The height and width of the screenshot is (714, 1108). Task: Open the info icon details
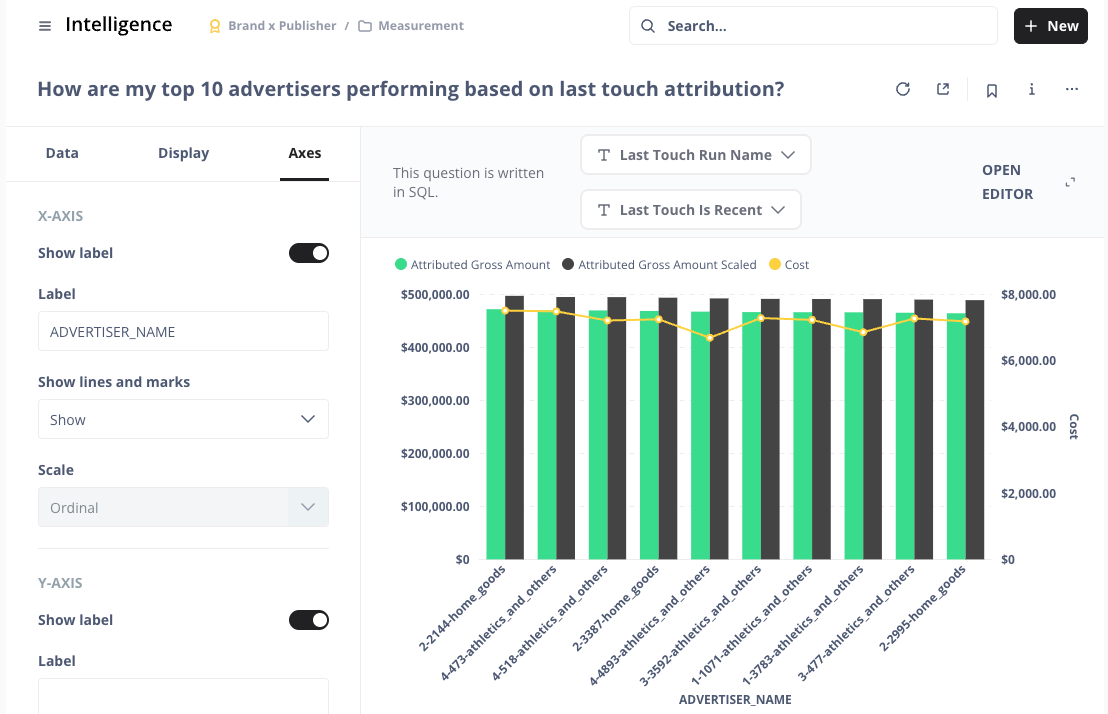(1032, 90)
